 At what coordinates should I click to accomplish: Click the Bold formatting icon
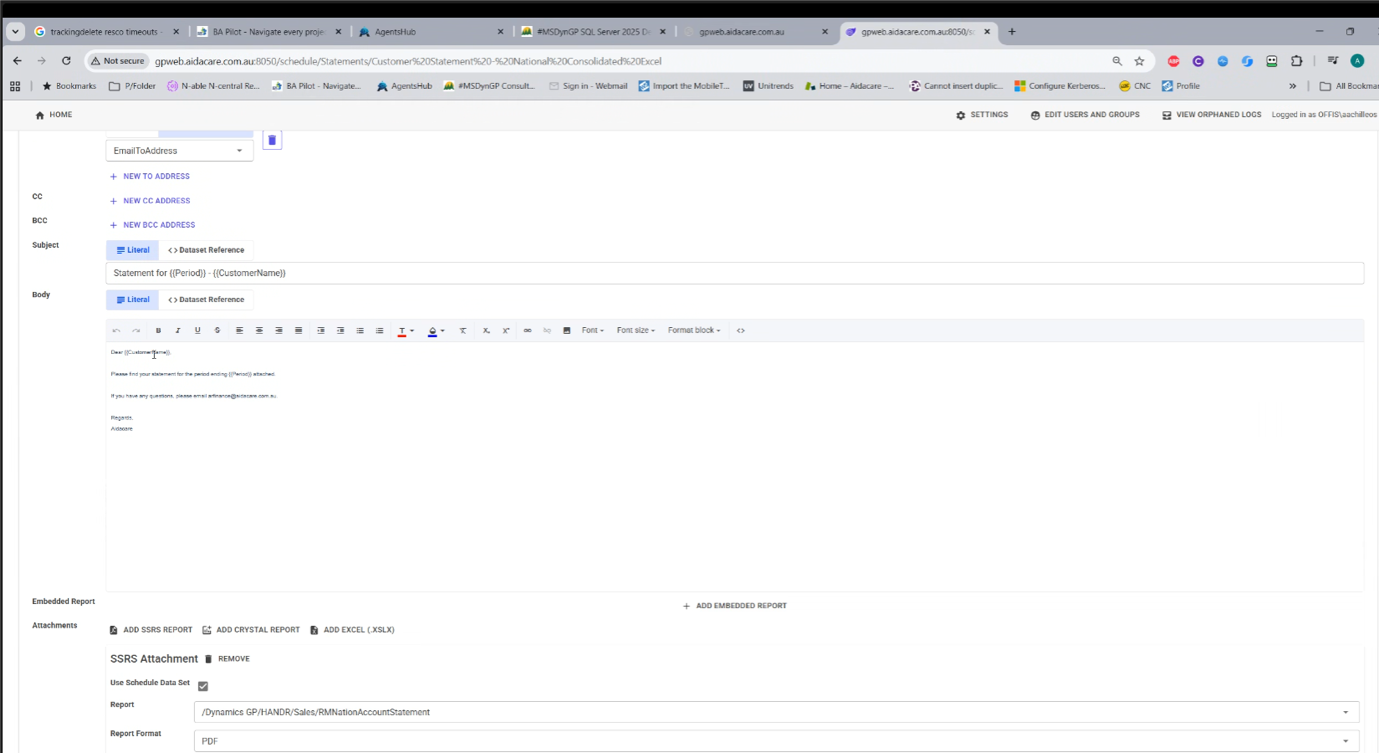158,330
